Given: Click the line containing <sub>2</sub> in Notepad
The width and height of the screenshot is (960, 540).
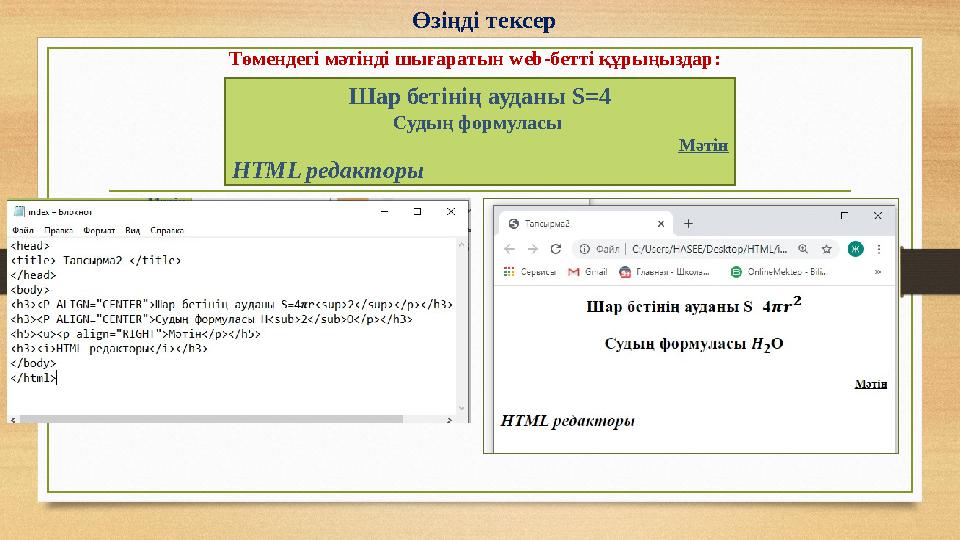Looking at the screenshot, I should click(211, 319).
